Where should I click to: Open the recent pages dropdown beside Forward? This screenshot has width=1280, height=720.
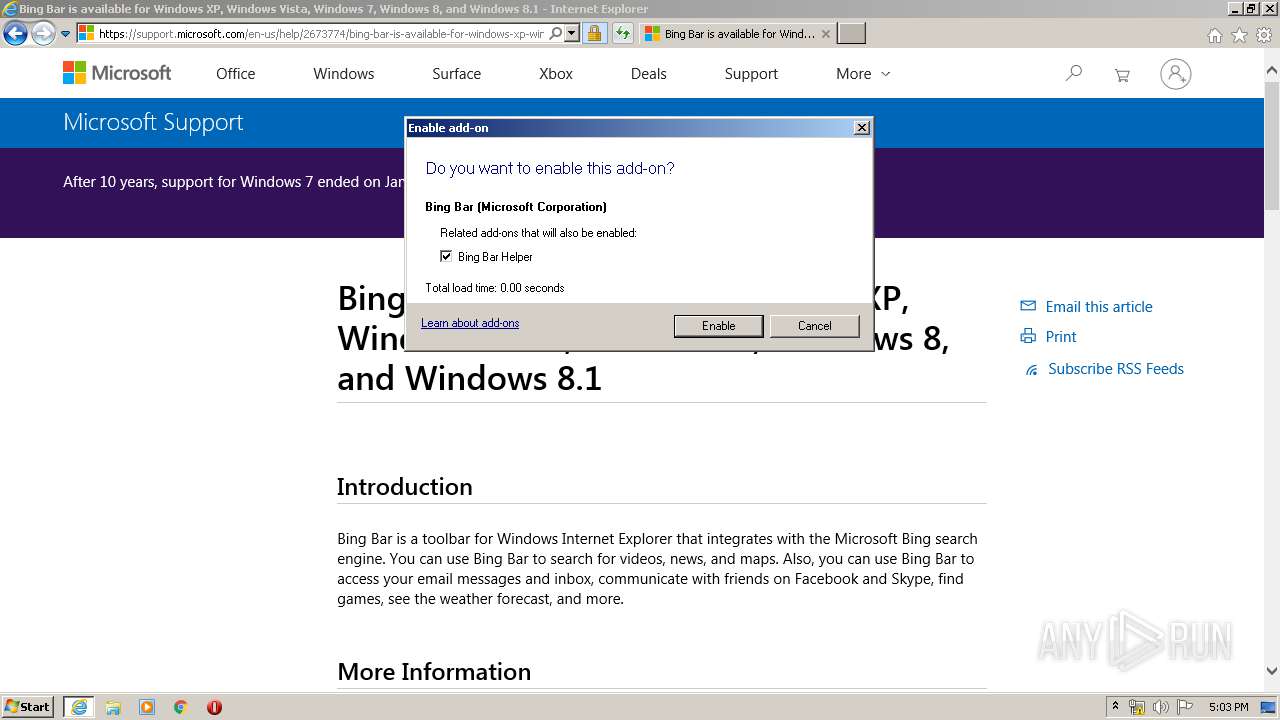[65, 34]
